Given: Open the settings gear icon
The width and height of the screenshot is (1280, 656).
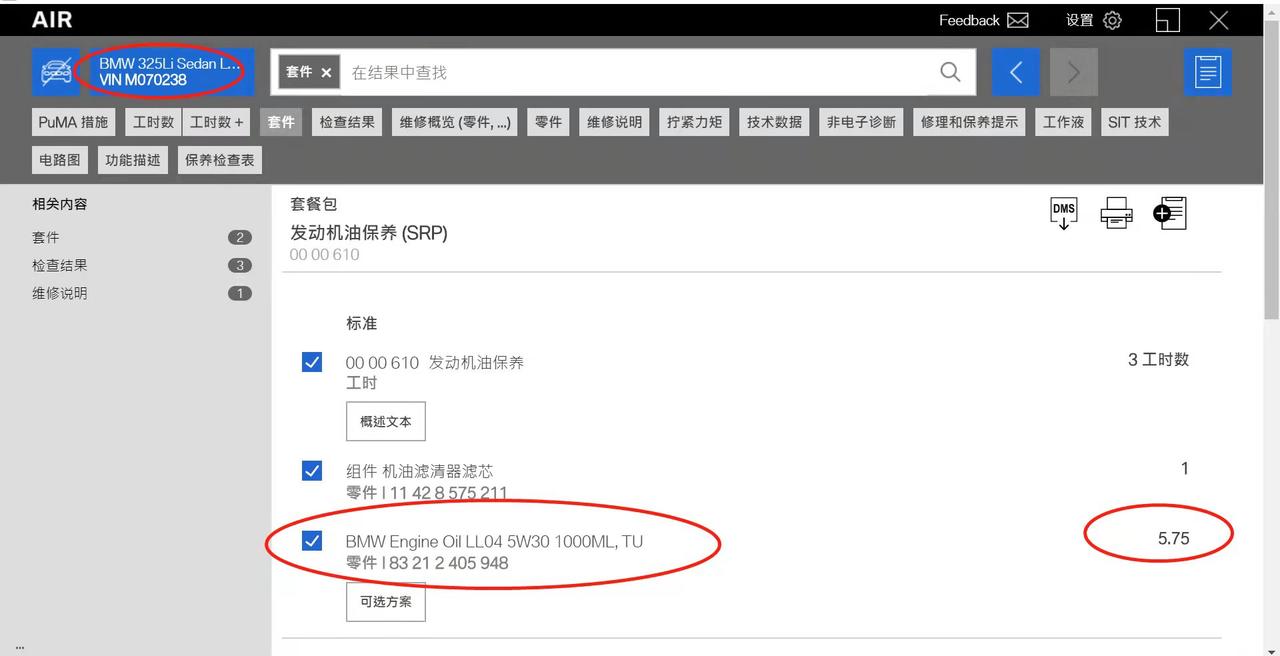Looking at the screenshot, I should (x=1113, y=20).
